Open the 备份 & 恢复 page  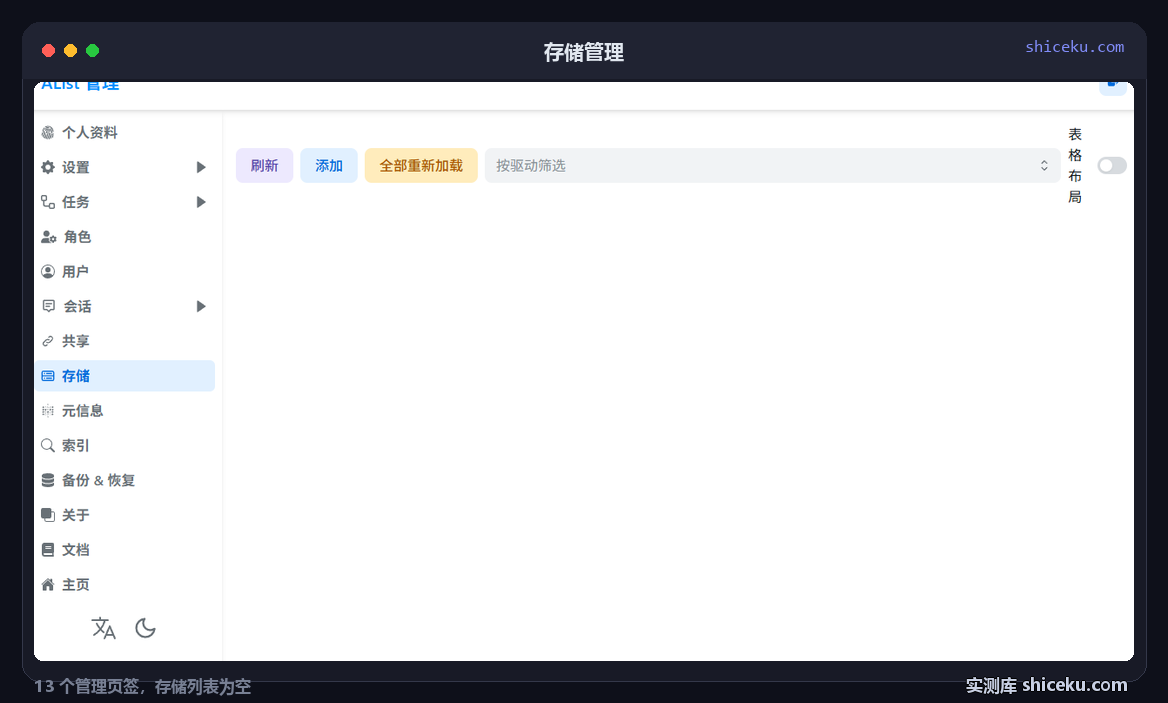[124, 480]
